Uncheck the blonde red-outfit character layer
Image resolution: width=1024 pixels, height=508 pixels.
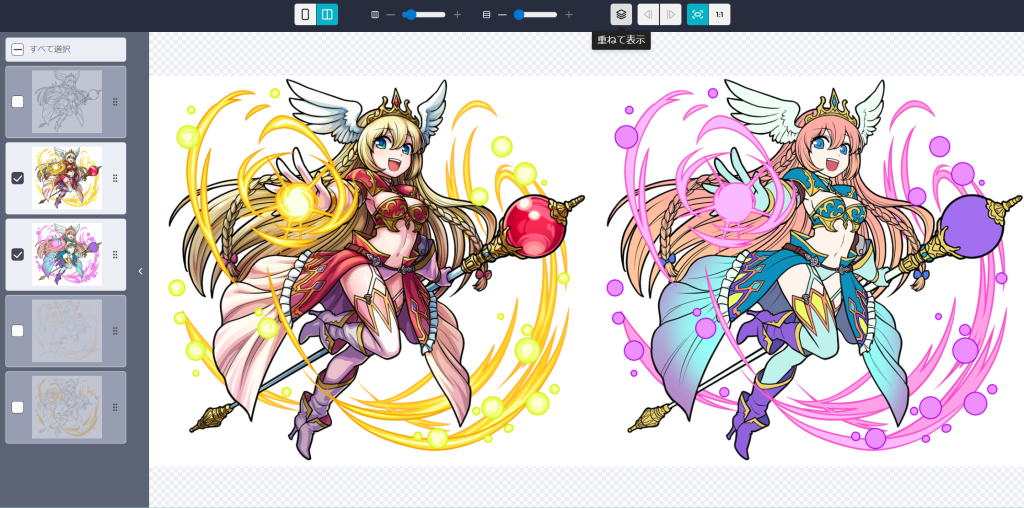[x=17, y=178]
